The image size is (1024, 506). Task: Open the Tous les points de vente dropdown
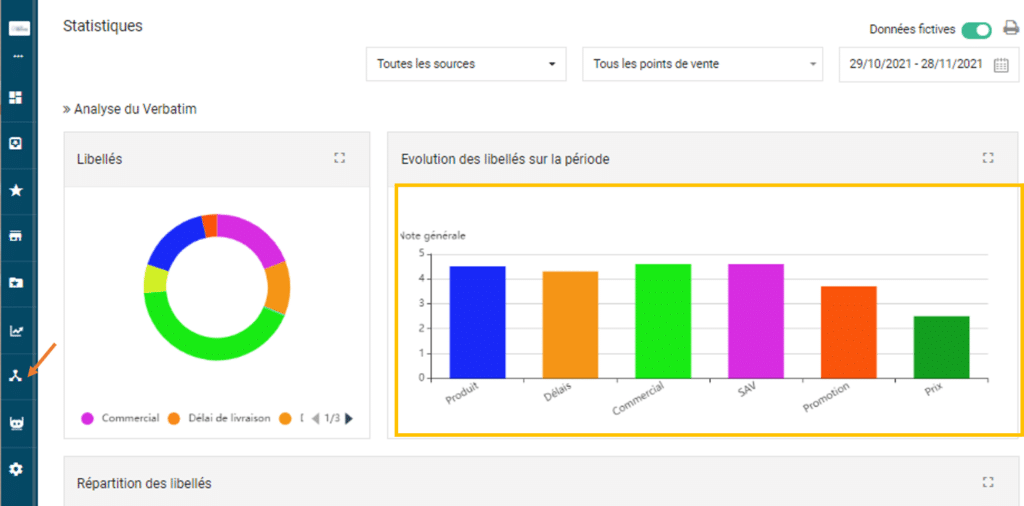click(x=701, y=64)
